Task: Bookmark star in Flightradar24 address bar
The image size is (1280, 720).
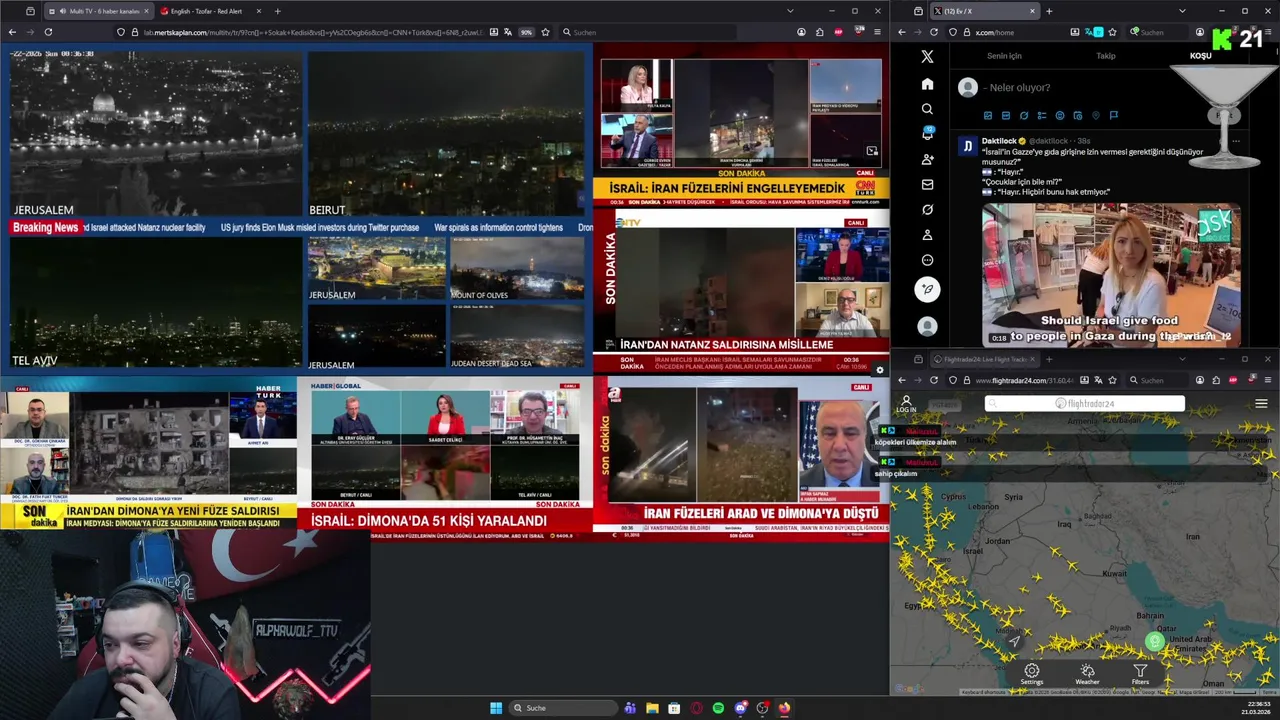Action: 1112,380
